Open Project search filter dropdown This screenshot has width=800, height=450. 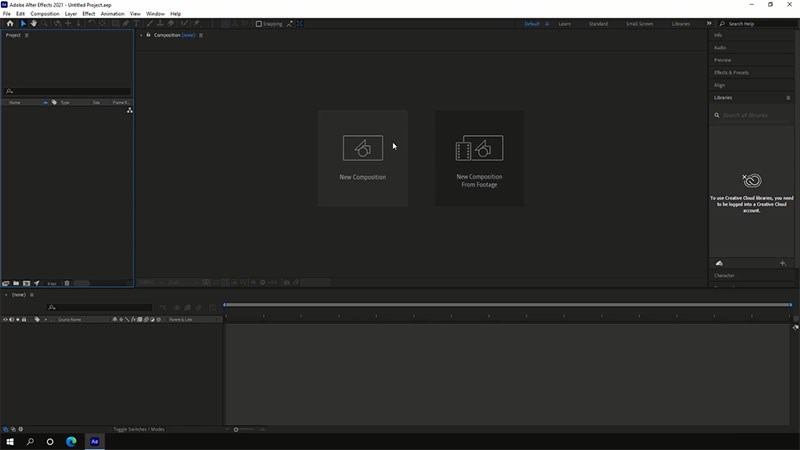click(x=9, y=91)
